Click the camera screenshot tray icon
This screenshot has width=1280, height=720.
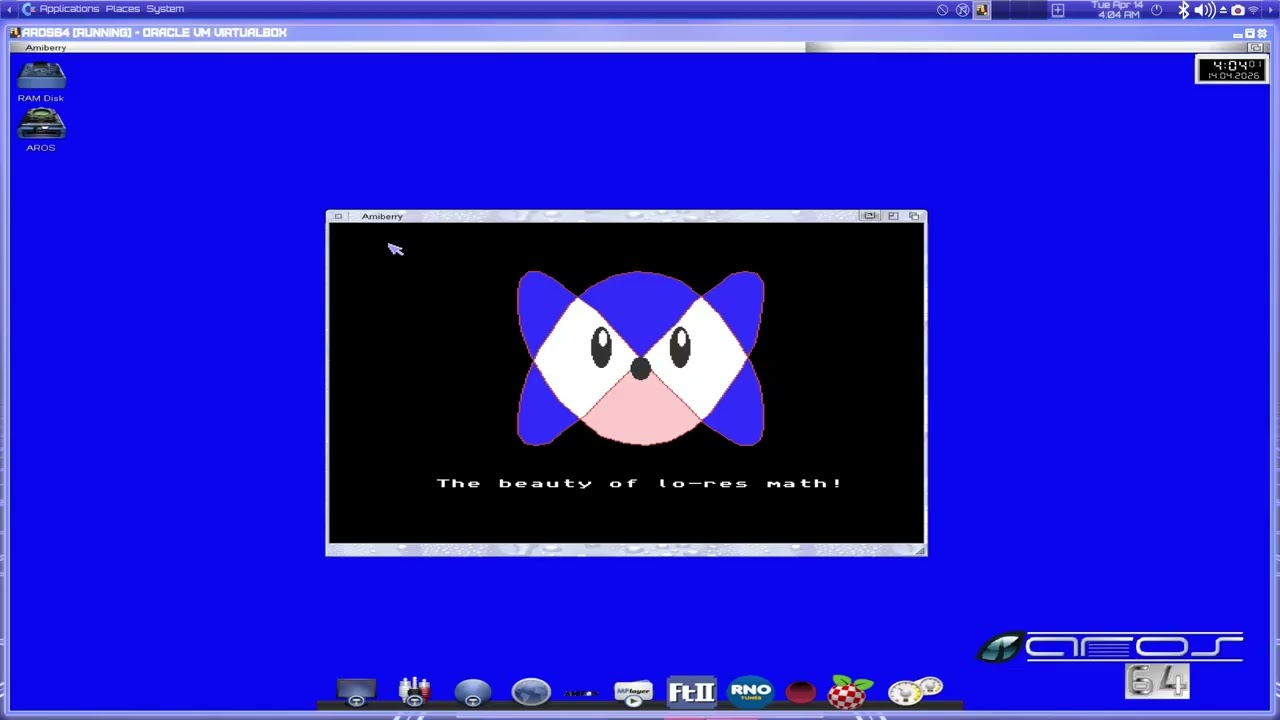coord(1238,10)
